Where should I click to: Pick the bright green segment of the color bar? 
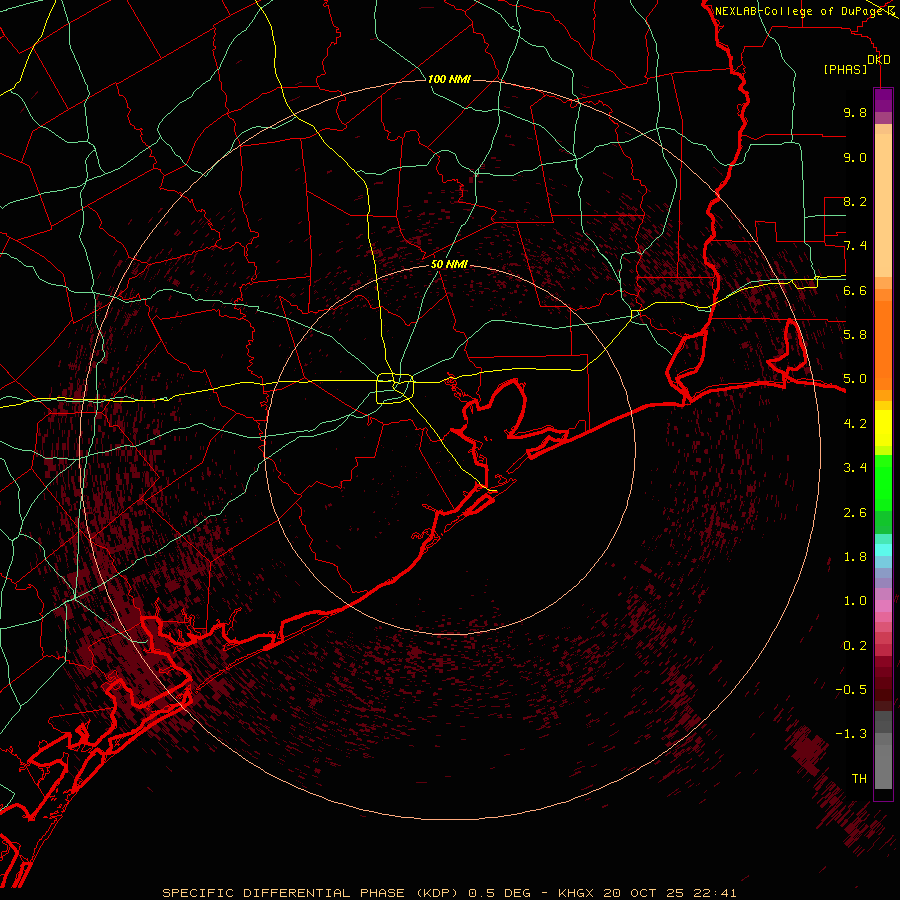(x=883, y=483)
